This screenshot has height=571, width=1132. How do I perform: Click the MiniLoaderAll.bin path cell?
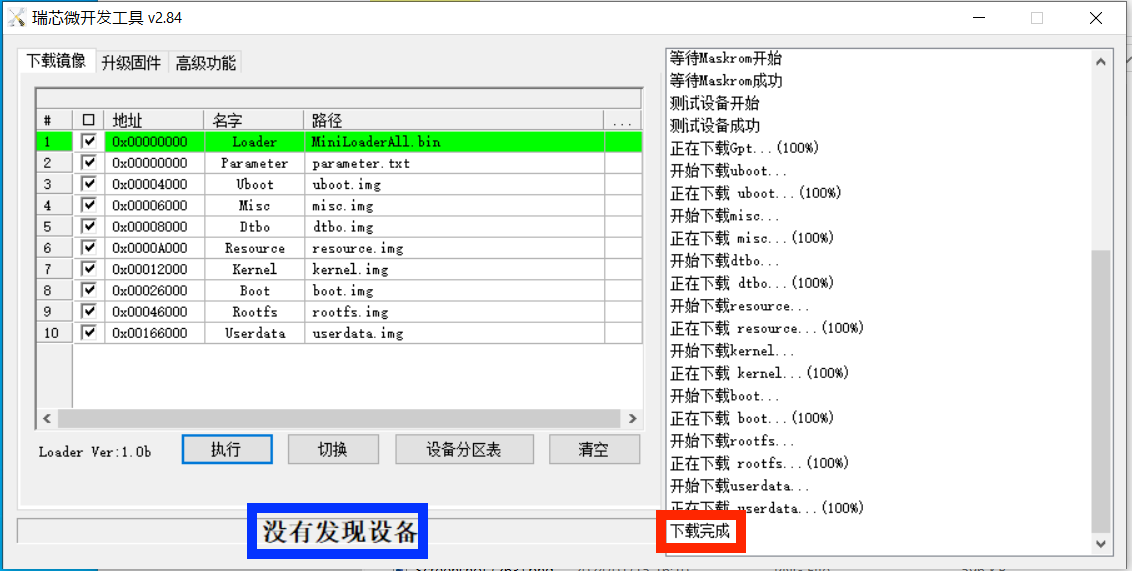point(454,141)
